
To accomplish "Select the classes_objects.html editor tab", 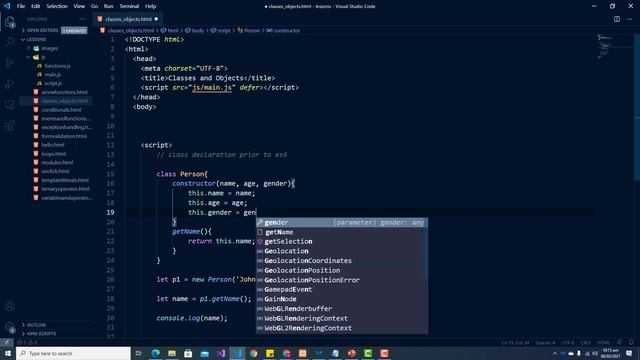I will [128, 19].
